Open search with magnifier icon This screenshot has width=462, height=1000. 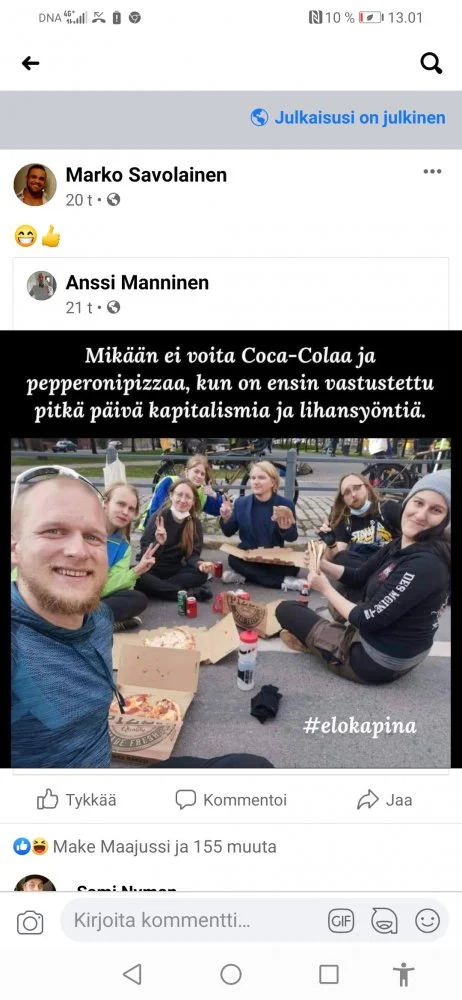(x=431, y=62)
